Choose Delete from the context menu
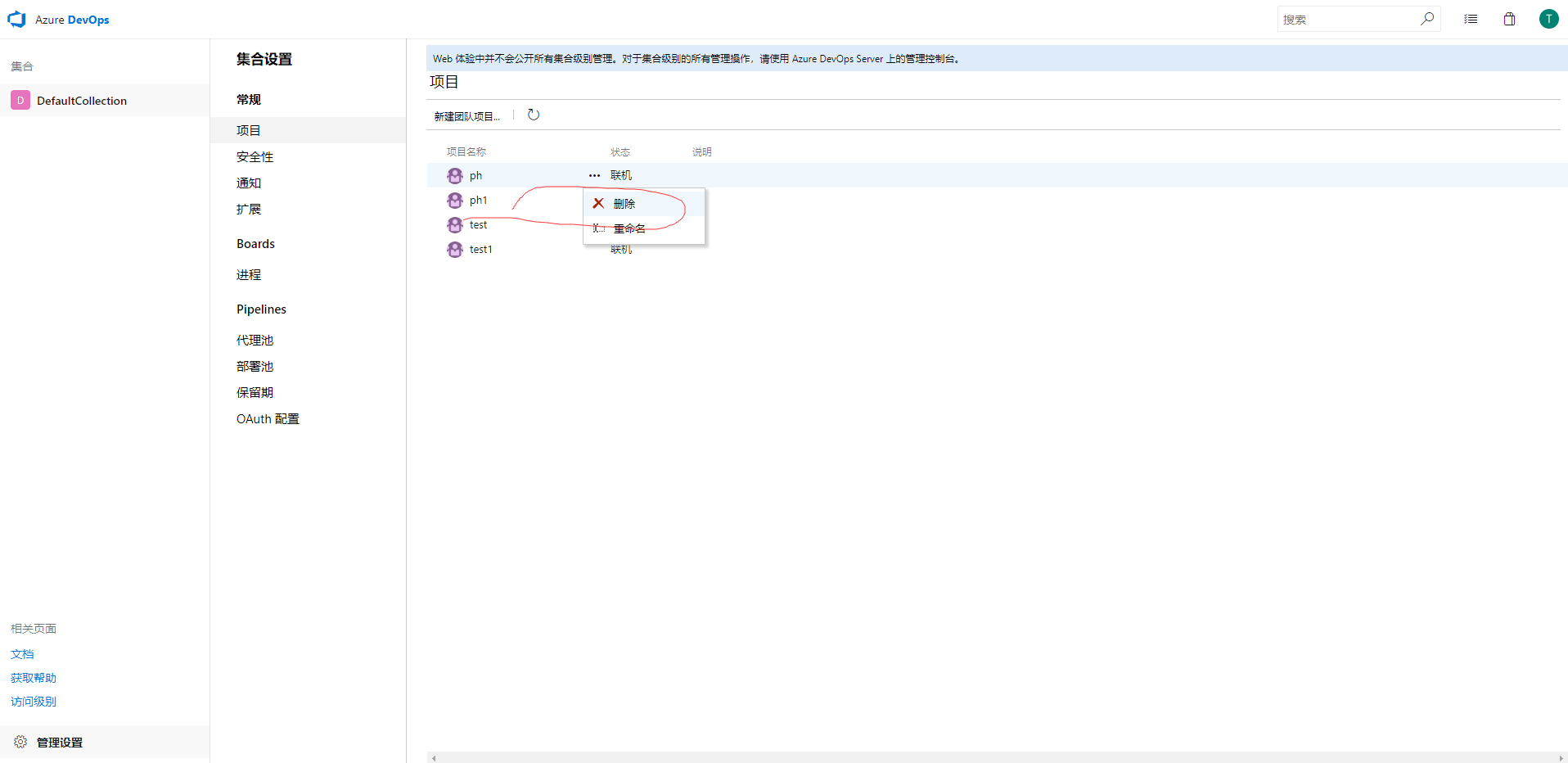This screenshot has height=763, width=1568. click(x=624, y=204)
